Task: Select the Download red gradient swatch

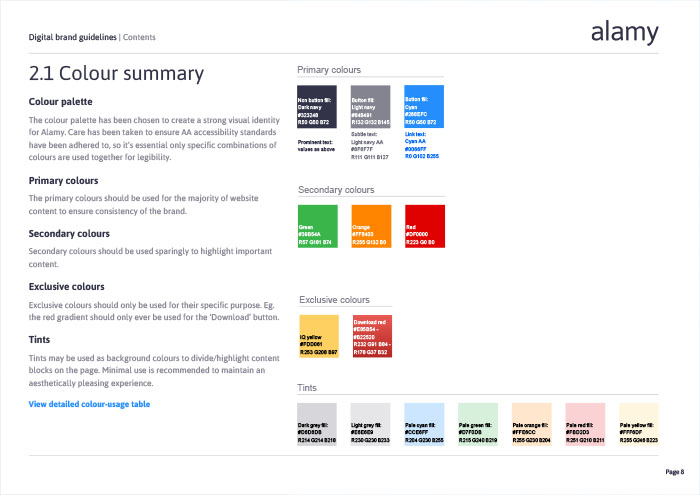Action: coord(372,336)
